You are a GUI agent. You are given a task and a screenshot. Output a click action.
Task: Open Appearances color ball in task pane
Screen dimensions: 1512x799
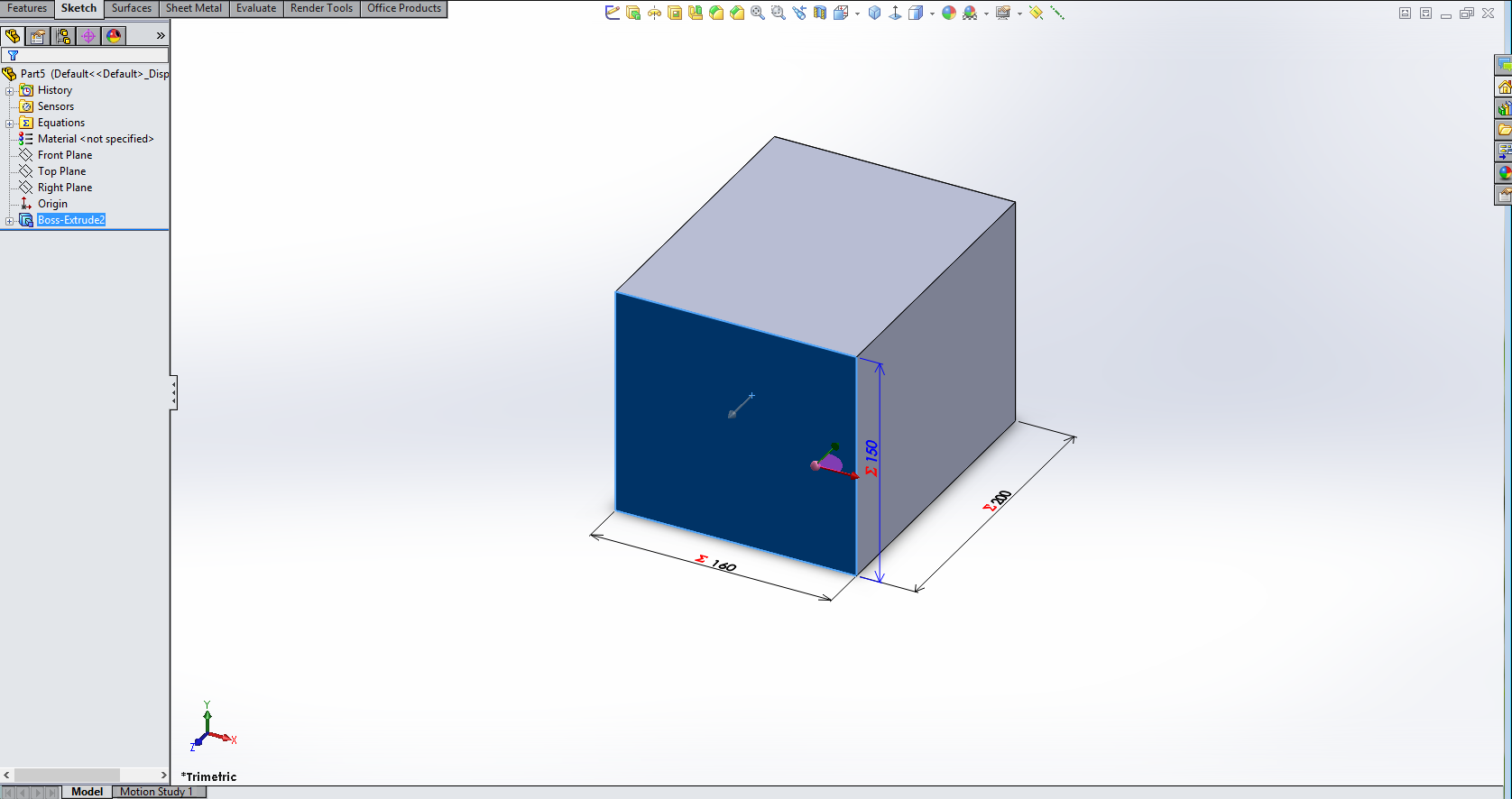[1504, 173]
